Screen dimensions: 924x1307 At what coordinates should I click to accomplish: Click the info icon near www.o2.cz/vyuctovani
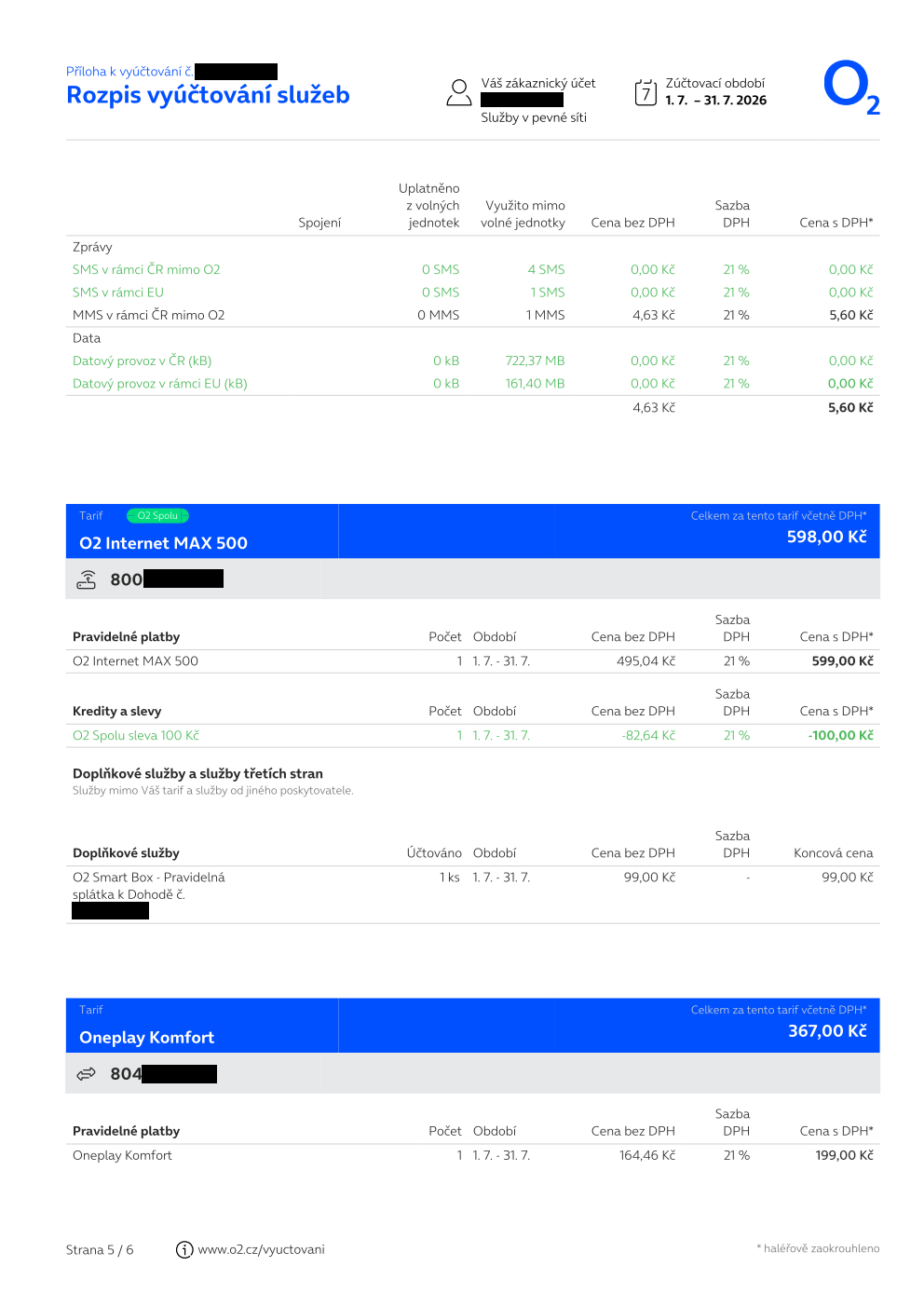184,1249
